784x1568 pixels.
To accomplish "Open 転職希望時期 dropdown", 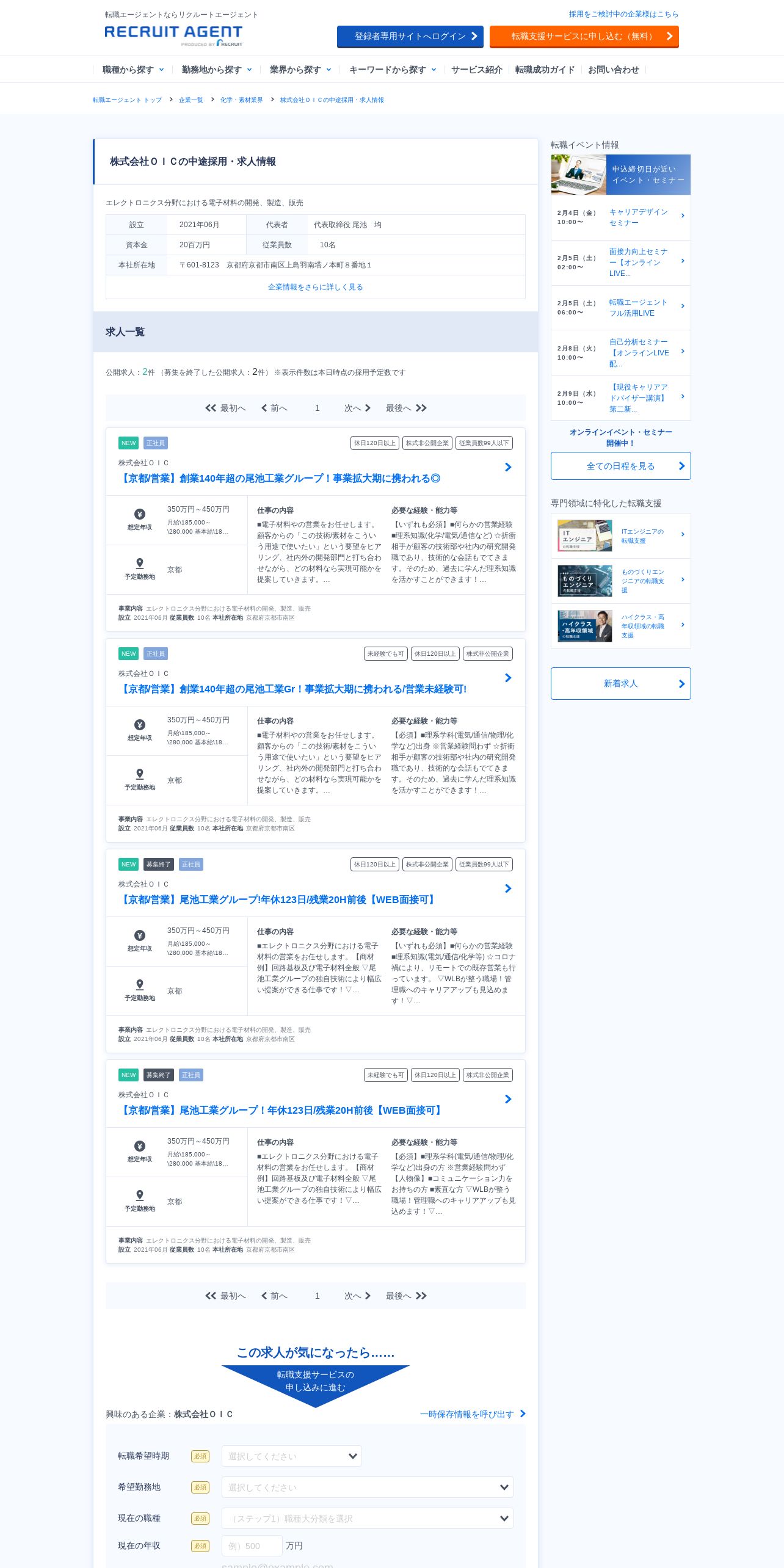I will pyautogui.click(x=292, y=1456).
